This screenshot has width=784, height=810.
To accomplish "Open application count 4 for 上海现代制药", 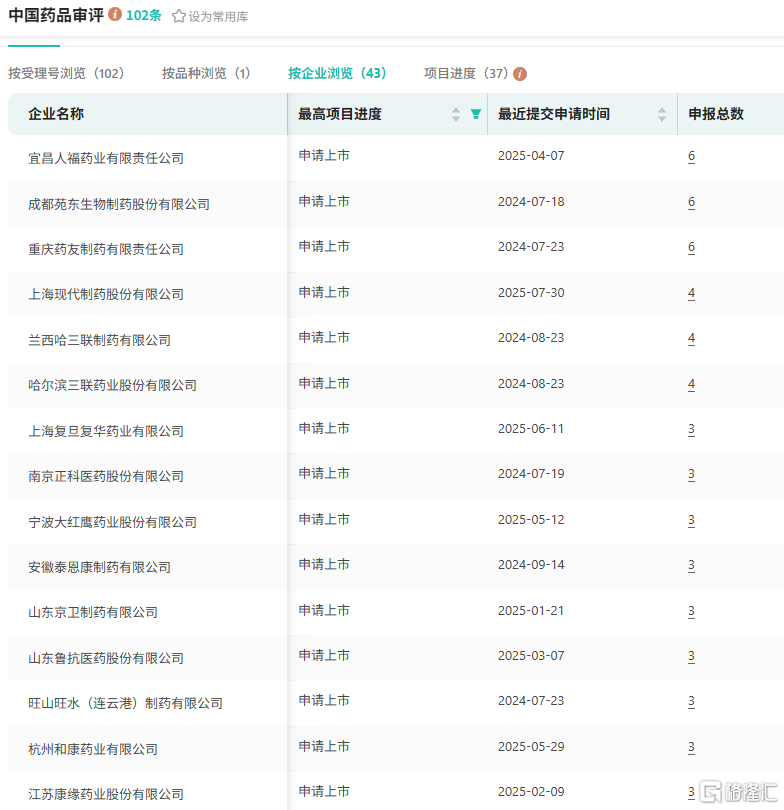I will (x=691, y=293).
